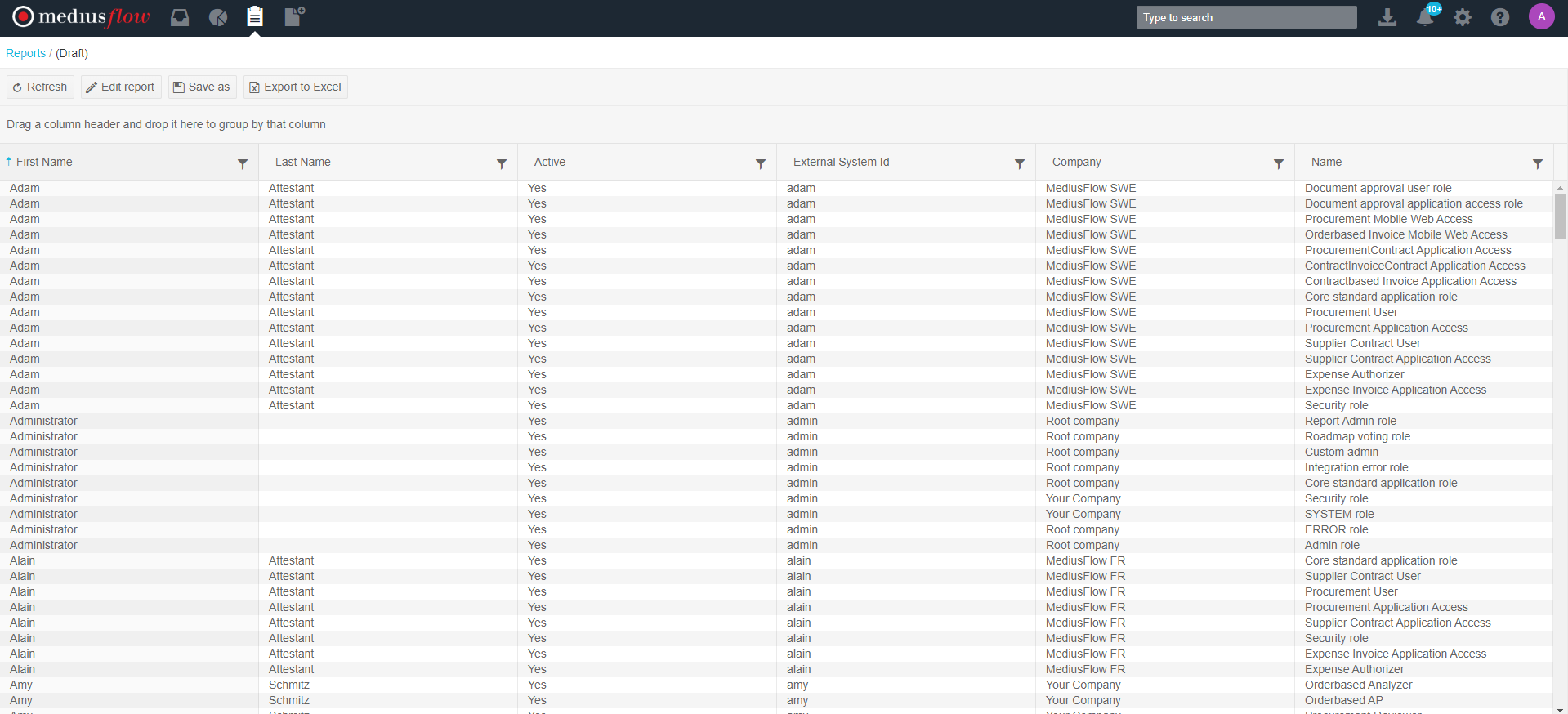Sort by Active column header
Screen dimensions: 1568x714
click(550, 162)
